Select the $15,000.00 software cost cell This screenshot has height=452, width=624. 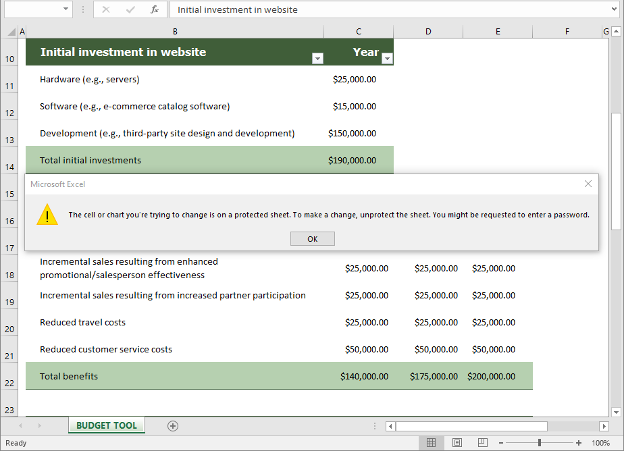pyautogui.click(x=359, y=106)
